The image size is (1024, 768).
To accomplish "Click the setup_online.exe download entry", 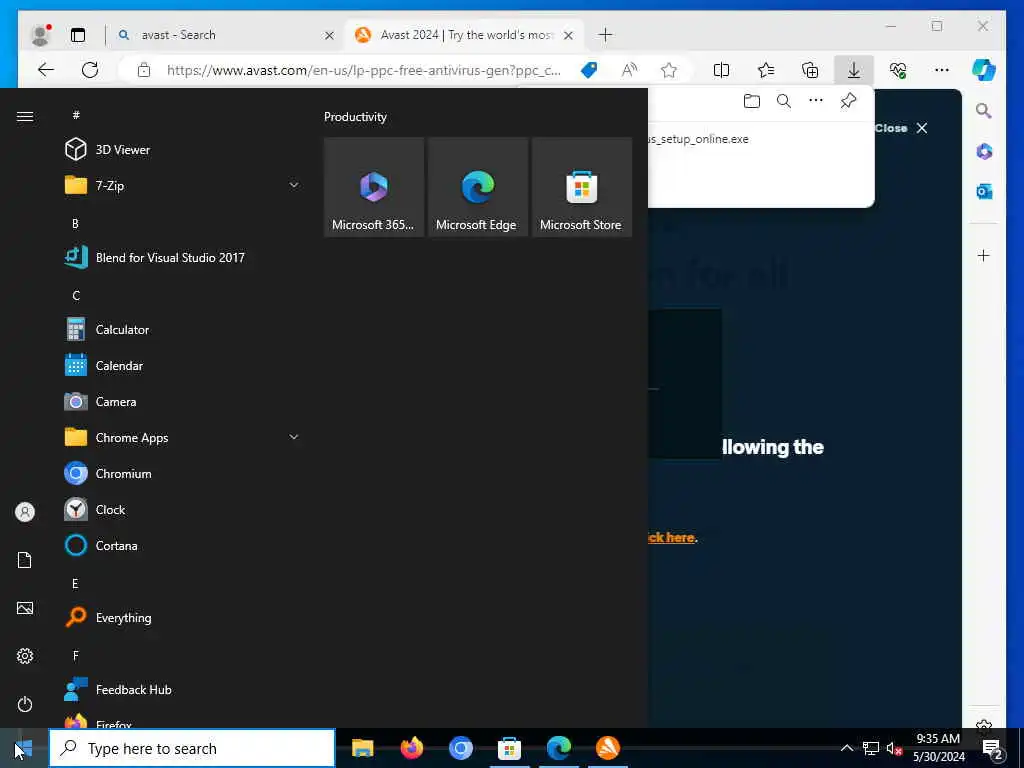I will pos(698,139).
